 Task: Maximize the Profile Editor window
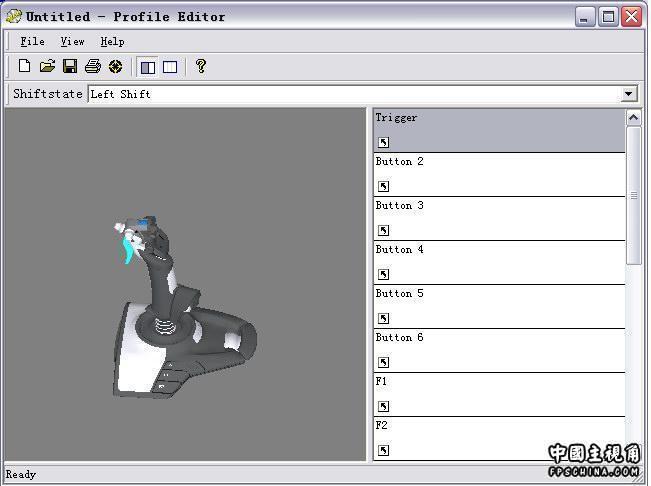coord(608,17)
